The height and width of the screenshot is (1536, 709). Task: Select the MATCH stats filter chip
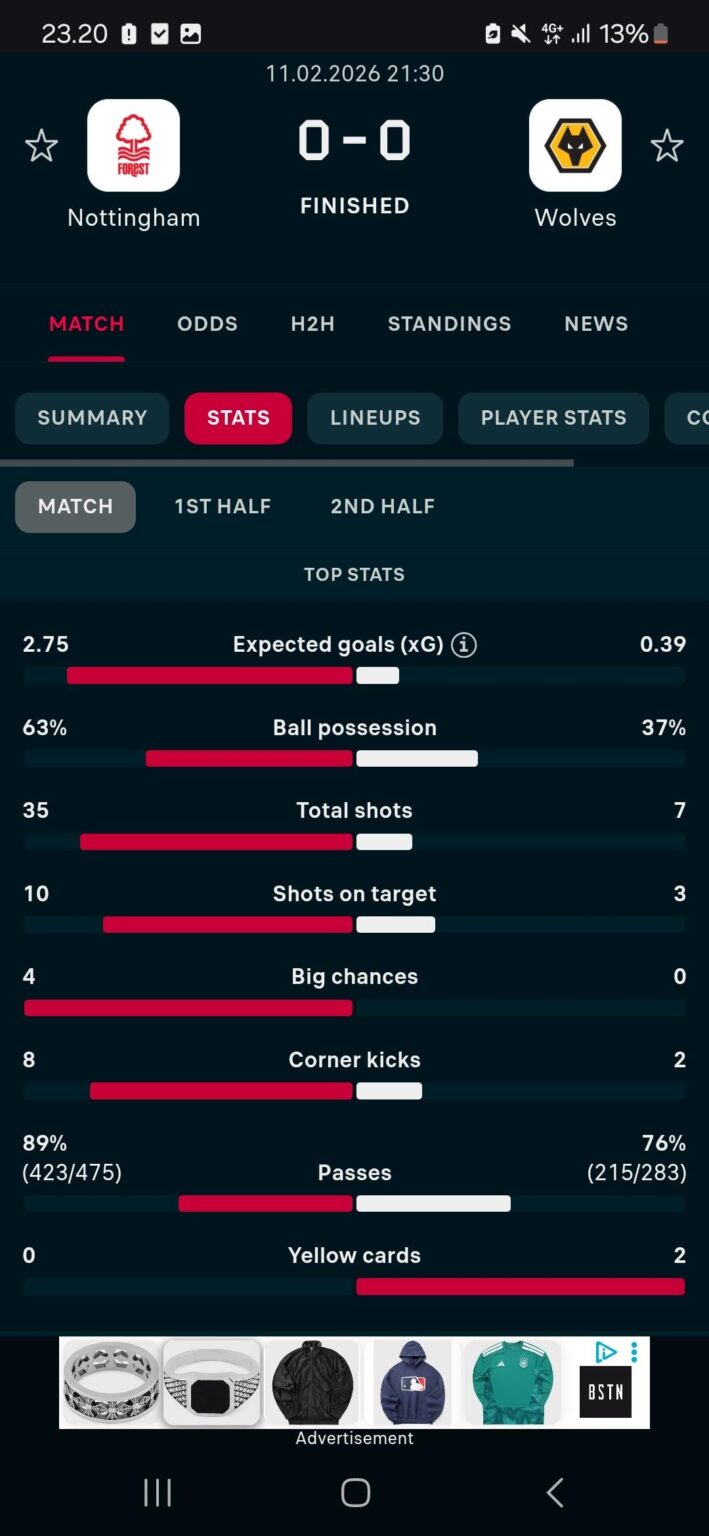75,506
